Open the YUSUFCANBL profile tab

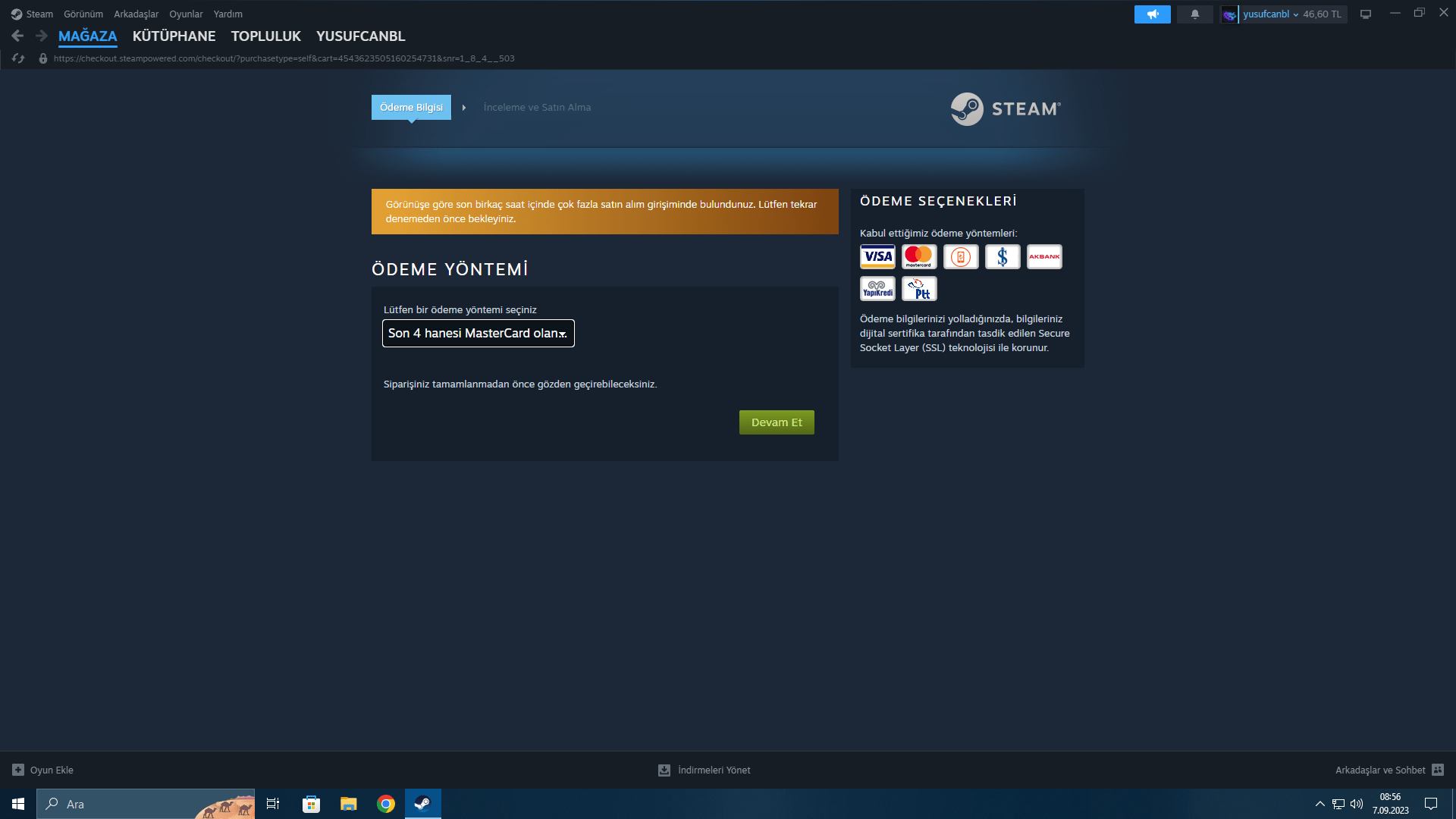point(361,36)
